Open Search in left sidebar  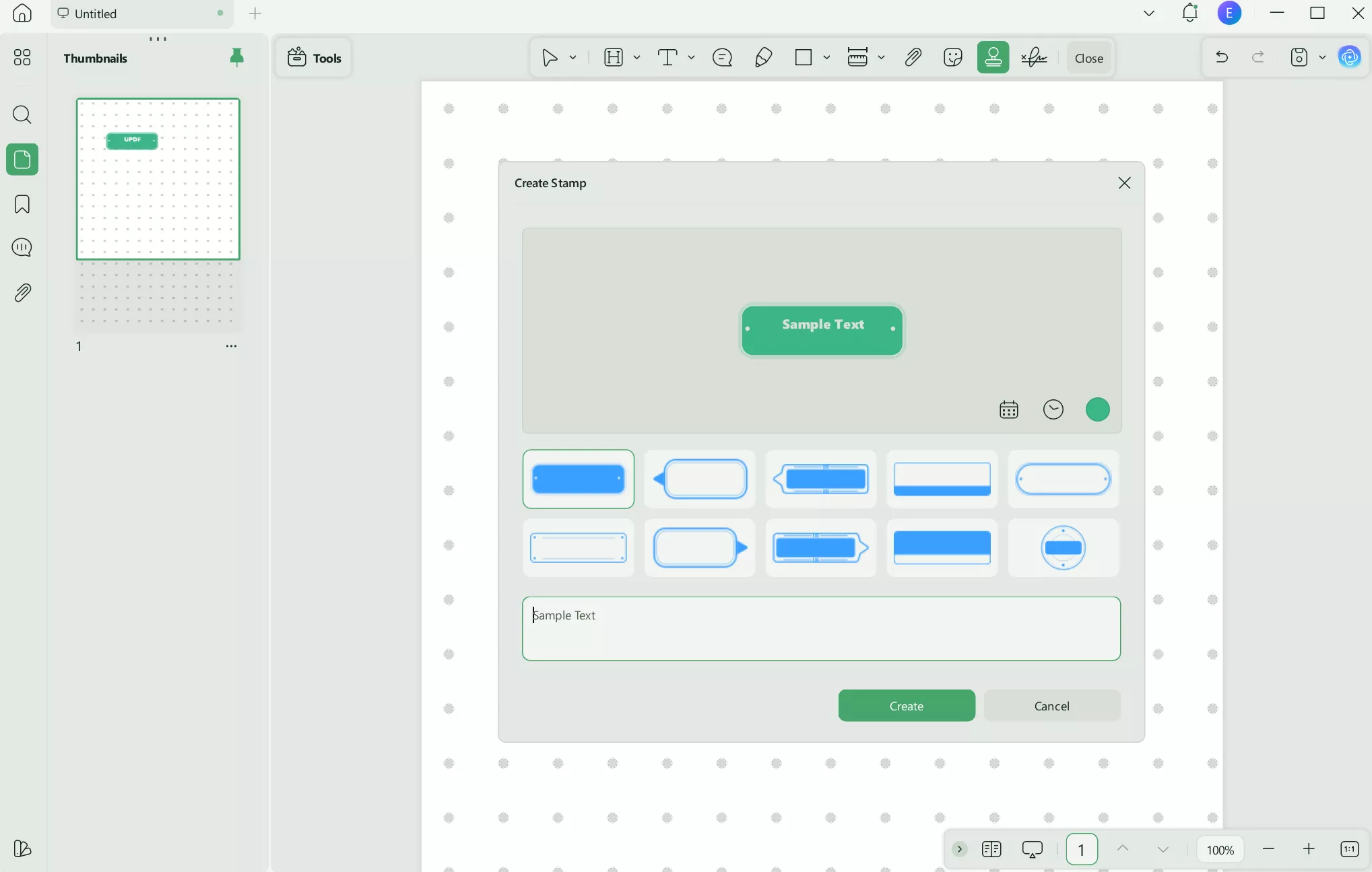(22, 115)
